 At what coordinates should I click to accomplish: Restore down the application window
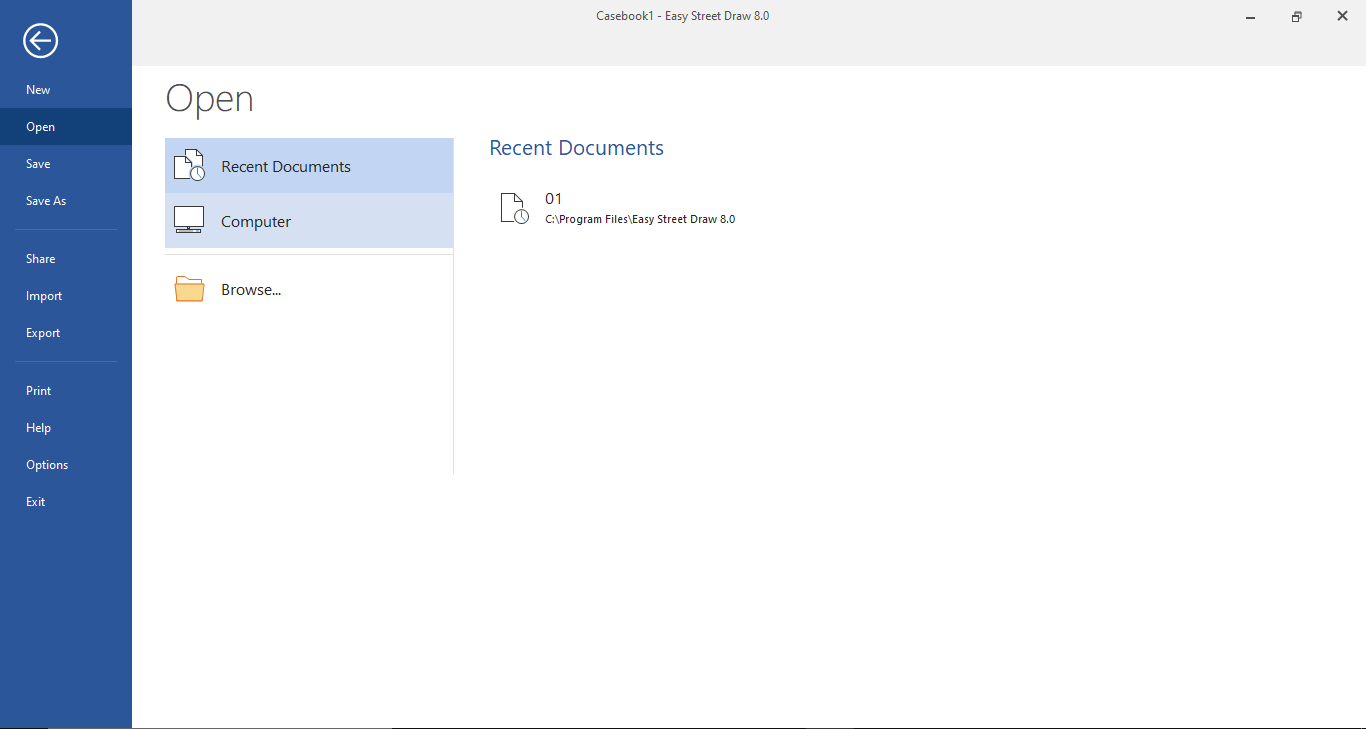[1297, 16]
